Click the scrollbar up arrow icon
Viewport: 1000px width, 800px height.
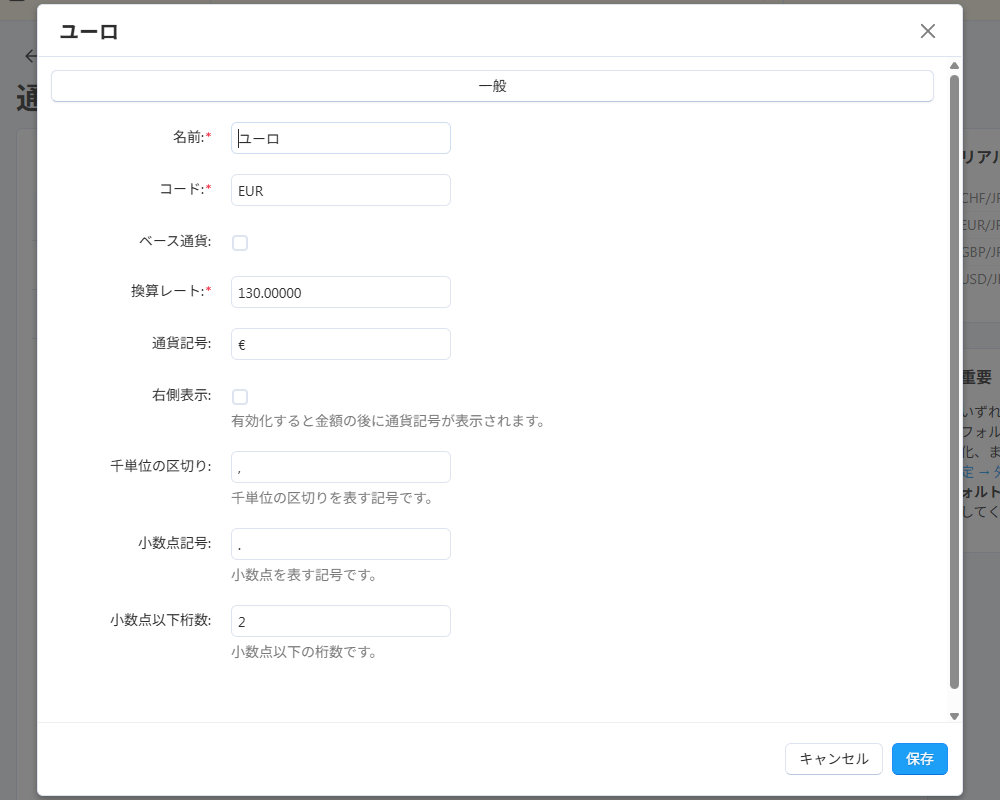click(x=953, y=68)
